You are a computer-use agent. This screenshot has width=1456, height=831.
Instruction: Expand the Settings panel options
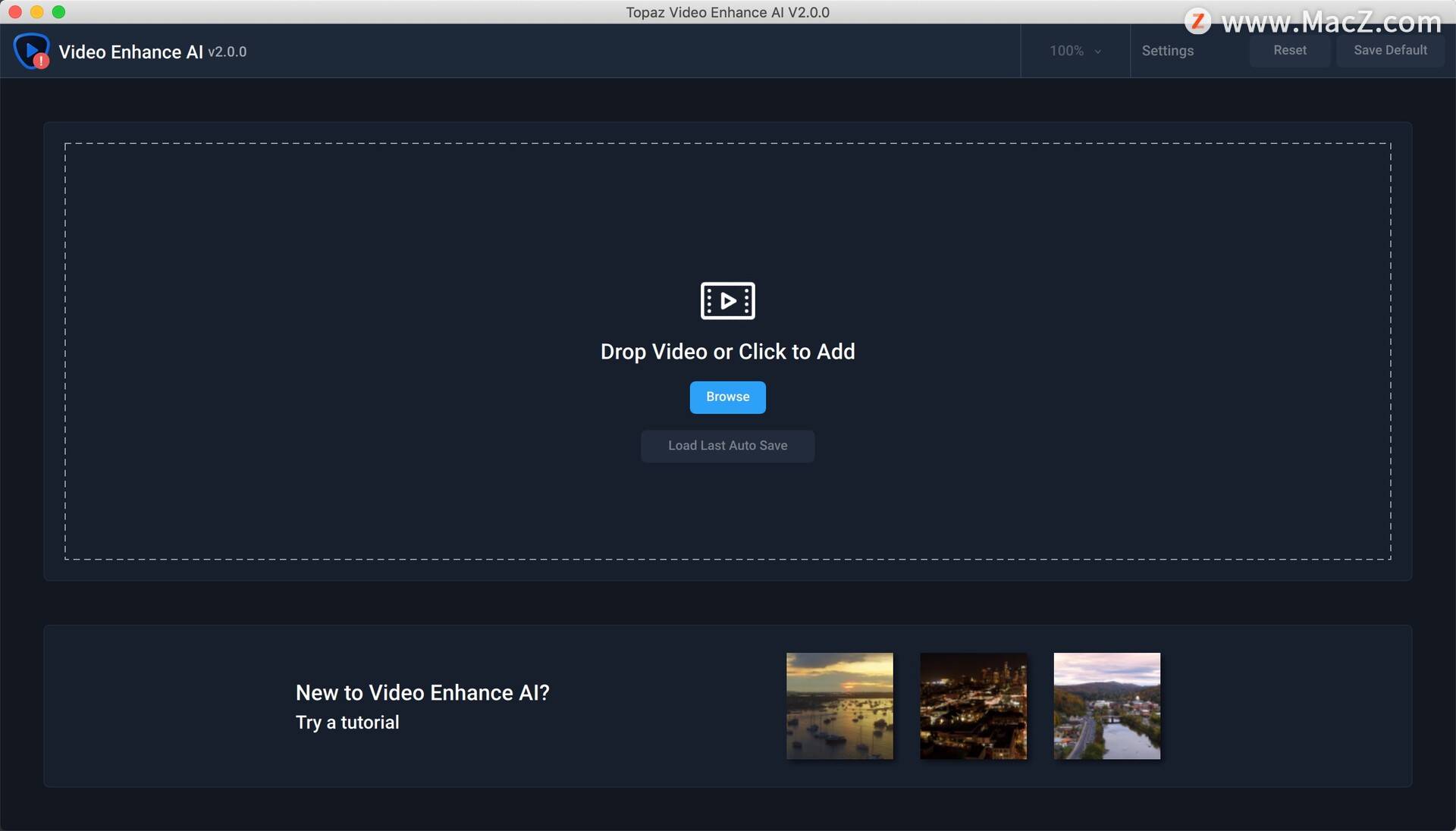(x=1167, y=50)
